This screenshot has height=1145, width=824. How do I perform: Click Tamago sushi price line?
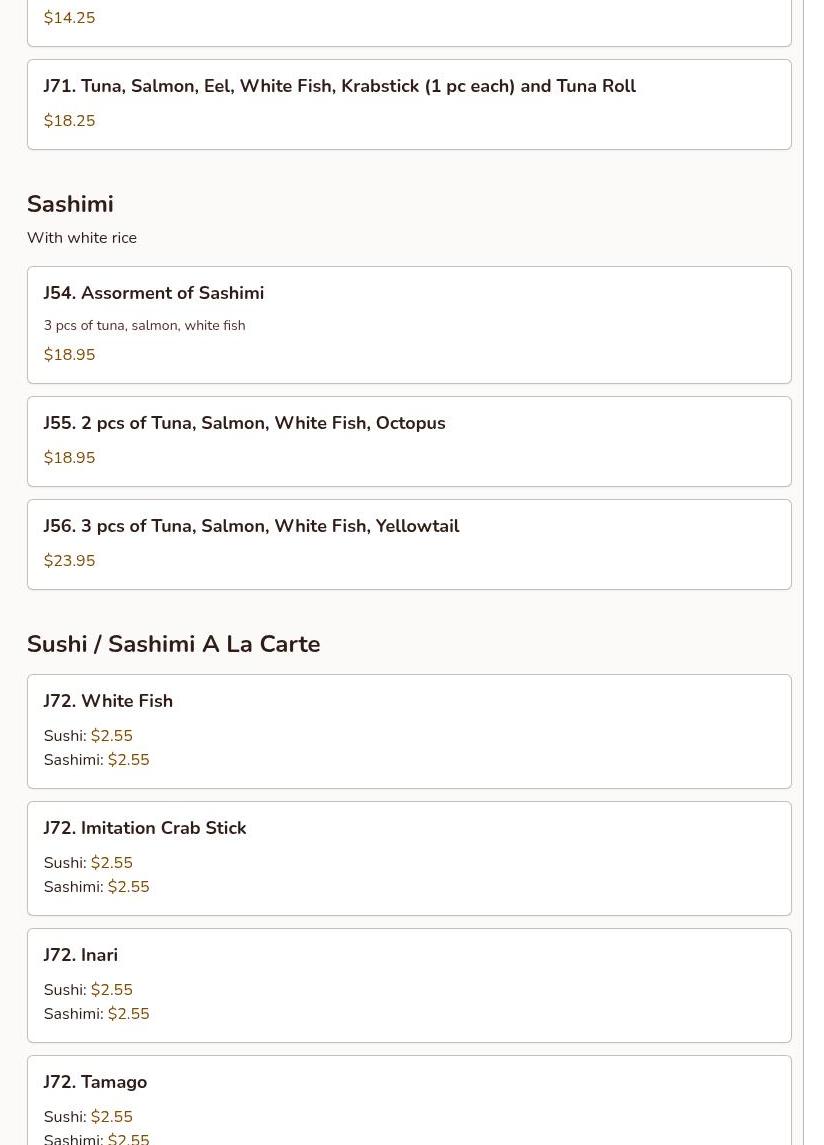click(88, 1117)
